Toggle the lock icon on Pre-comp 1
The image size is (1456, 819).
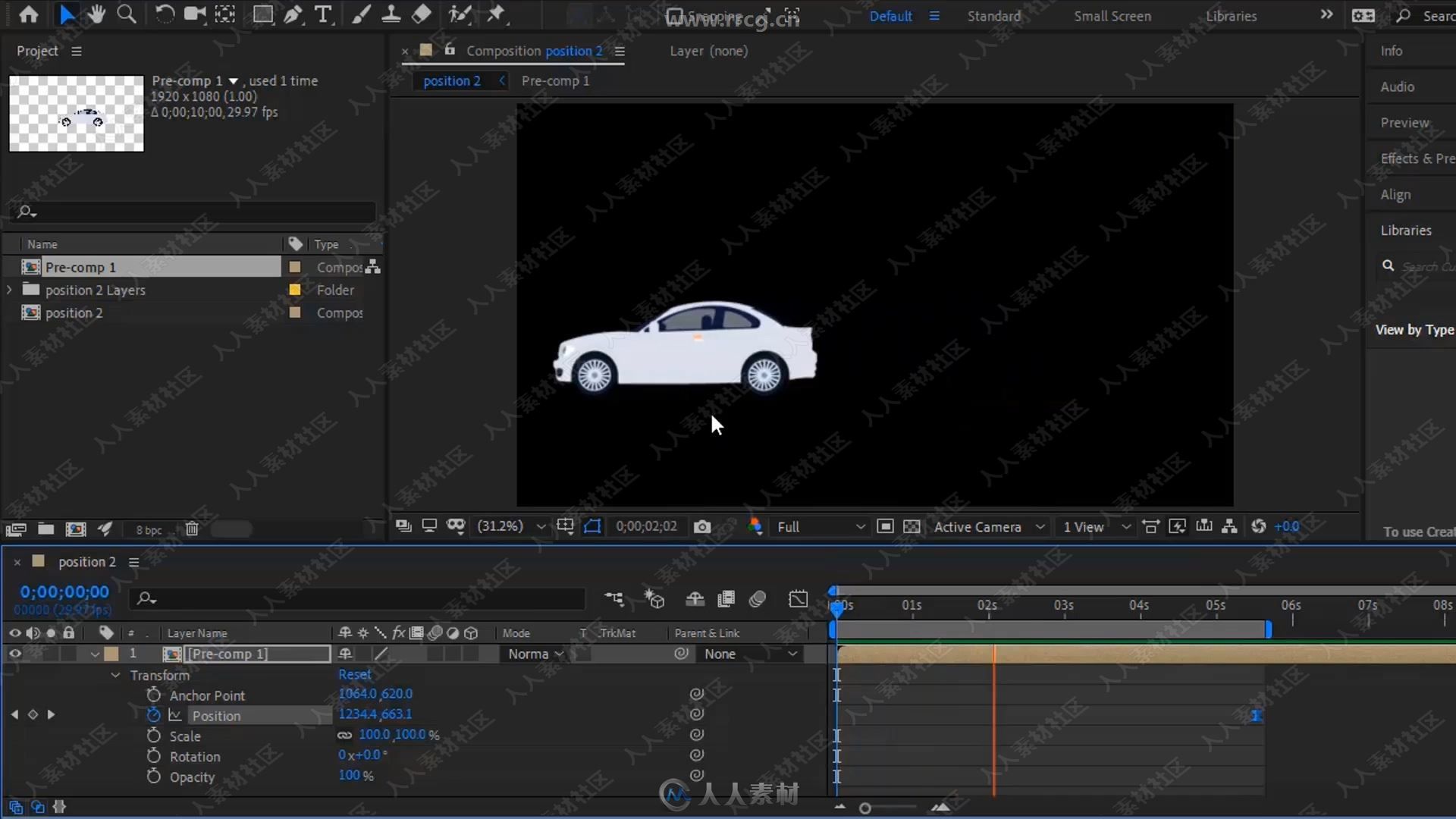pos(68,653)
